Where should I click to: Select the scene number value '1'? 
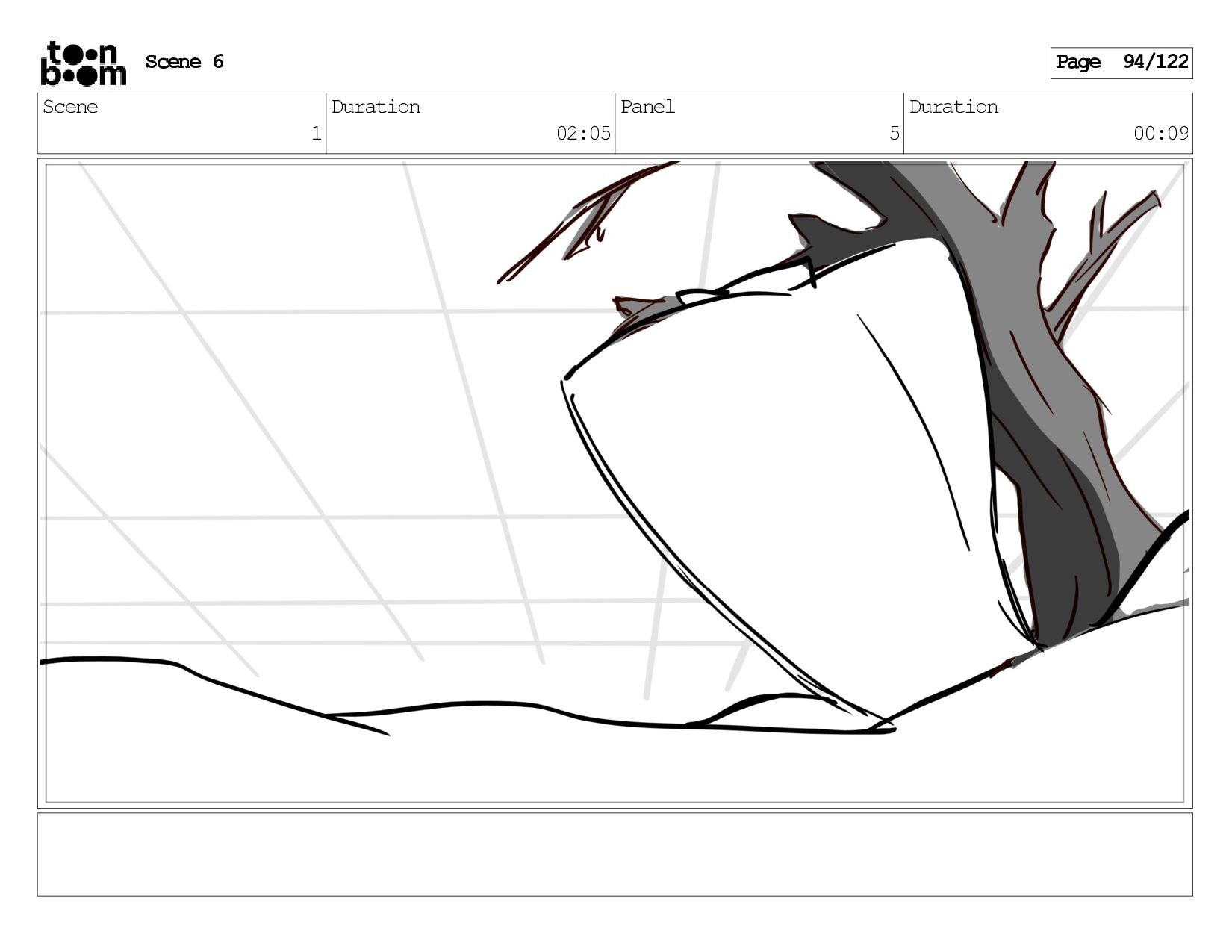[x=316, y=134]
